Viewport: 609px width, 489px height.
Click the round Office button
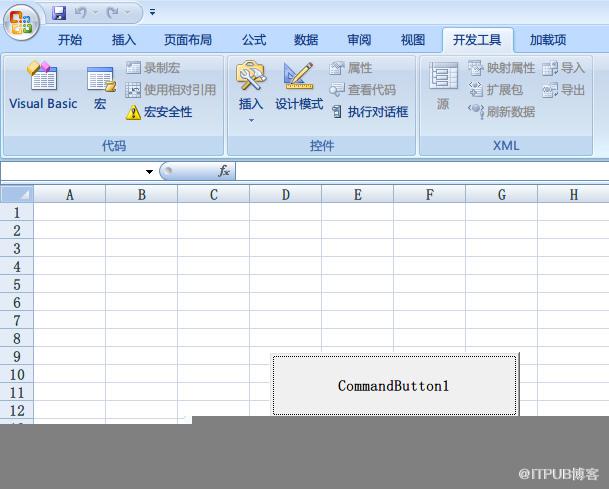tap(21, 21)
